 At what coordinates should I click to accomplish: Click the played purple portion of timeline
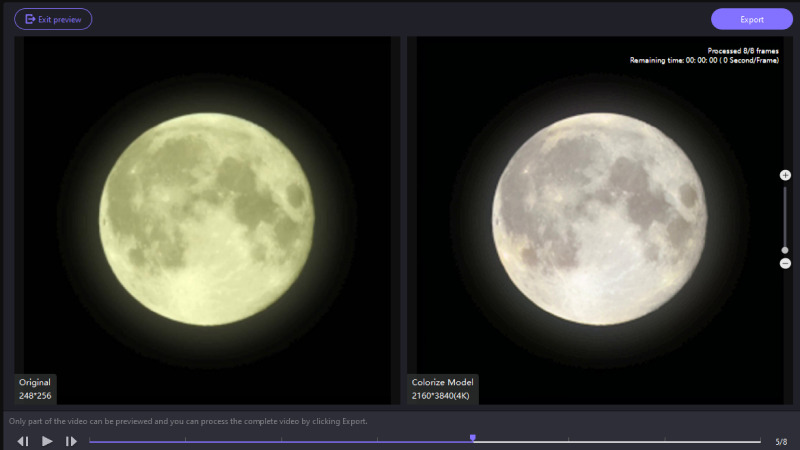[280, 441]
